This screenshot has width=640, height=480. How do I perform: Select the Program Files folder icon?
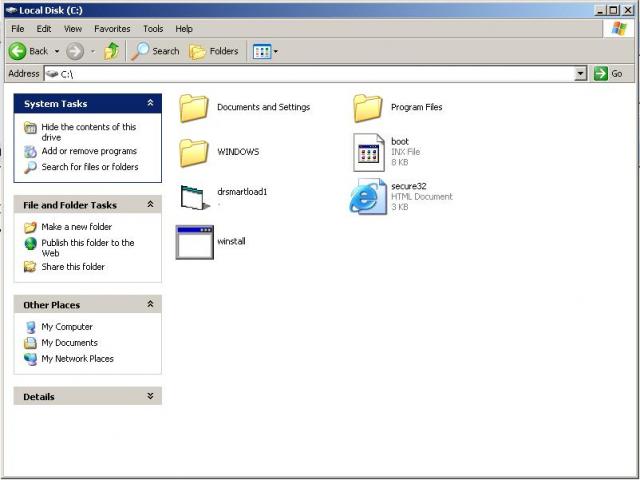pyautogui.click(x=368, y=108)
